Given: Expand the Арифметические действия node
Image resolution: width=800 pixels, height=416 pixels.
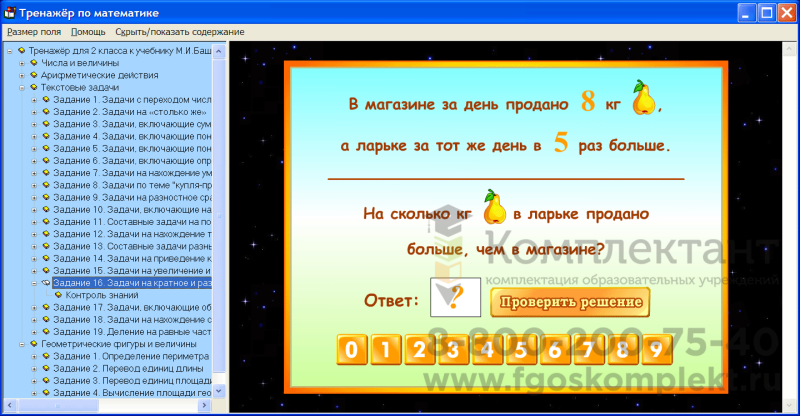Looking at the screenshot, I should click(x=22, y=76).
